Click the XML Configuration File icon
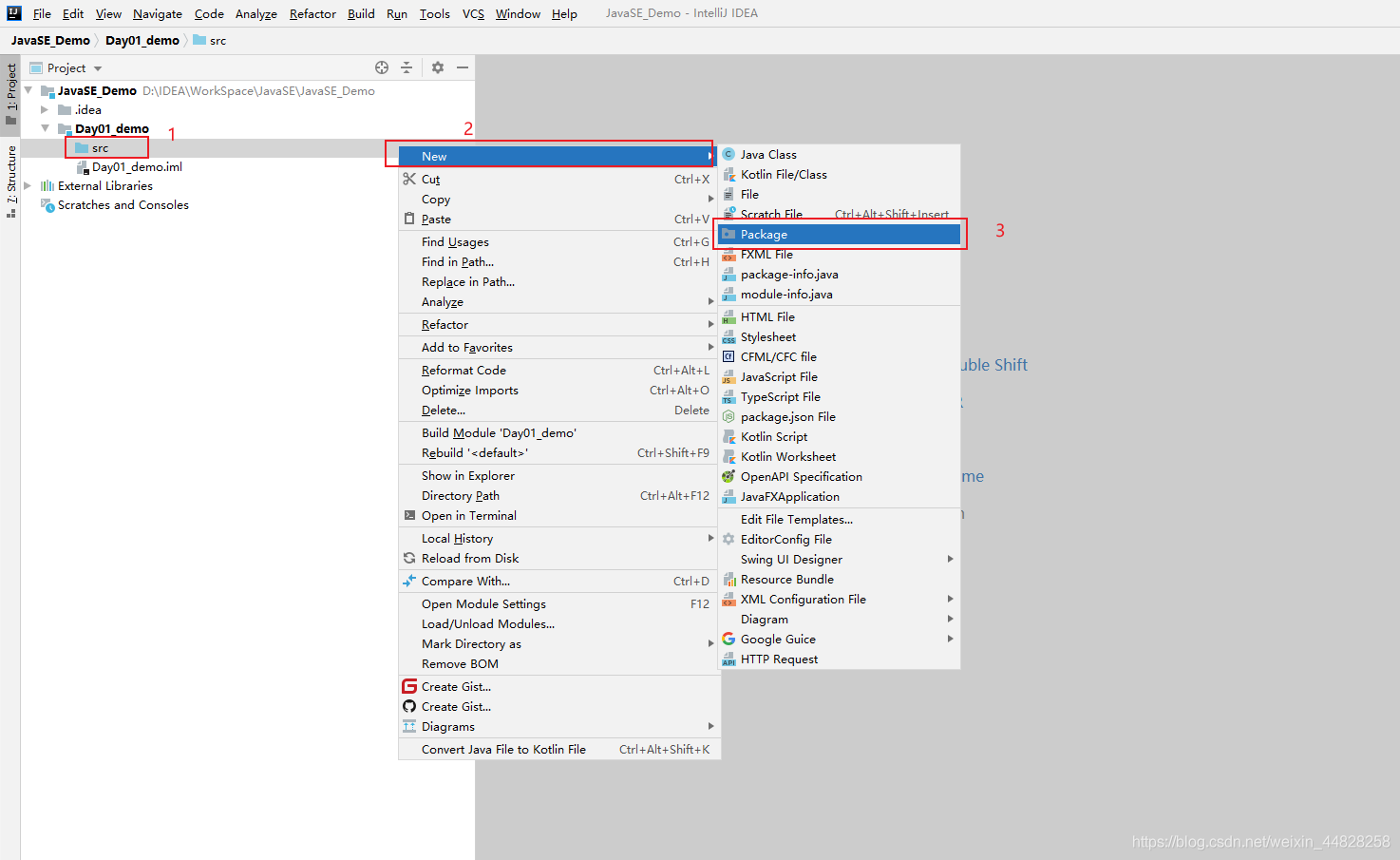The image size is (1400, 860). [x=728, y=599]
